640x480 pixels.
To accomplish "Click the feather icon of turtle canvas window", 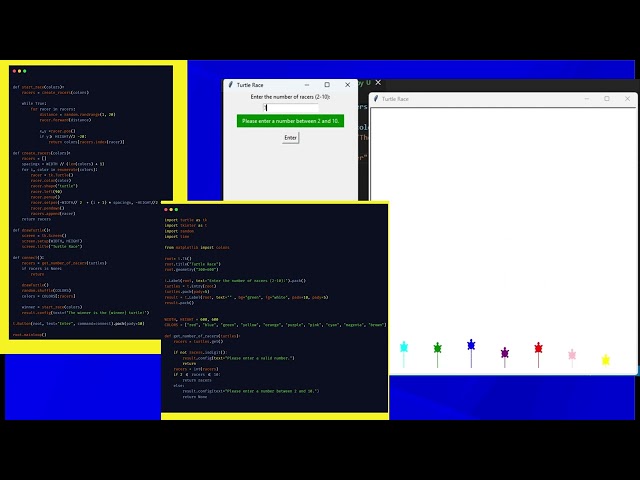I will point(376,99).
